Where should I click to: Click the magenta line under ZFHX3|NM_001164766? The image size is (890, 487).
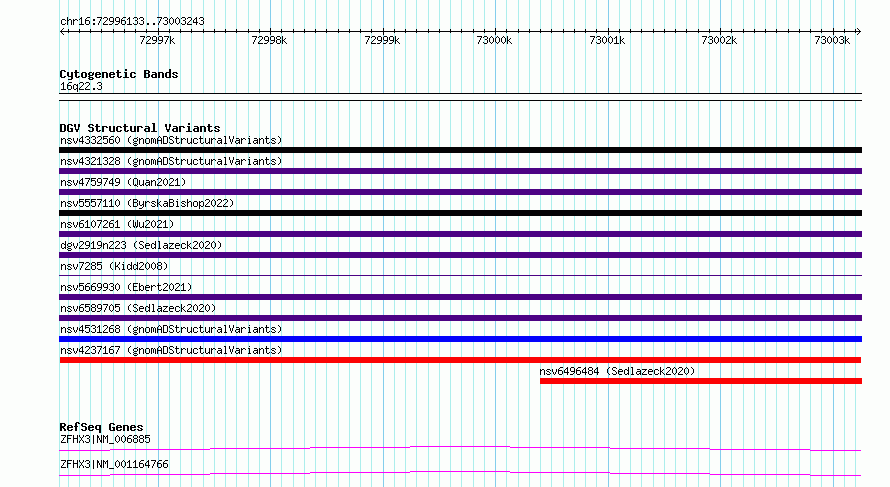click(460, 473)
